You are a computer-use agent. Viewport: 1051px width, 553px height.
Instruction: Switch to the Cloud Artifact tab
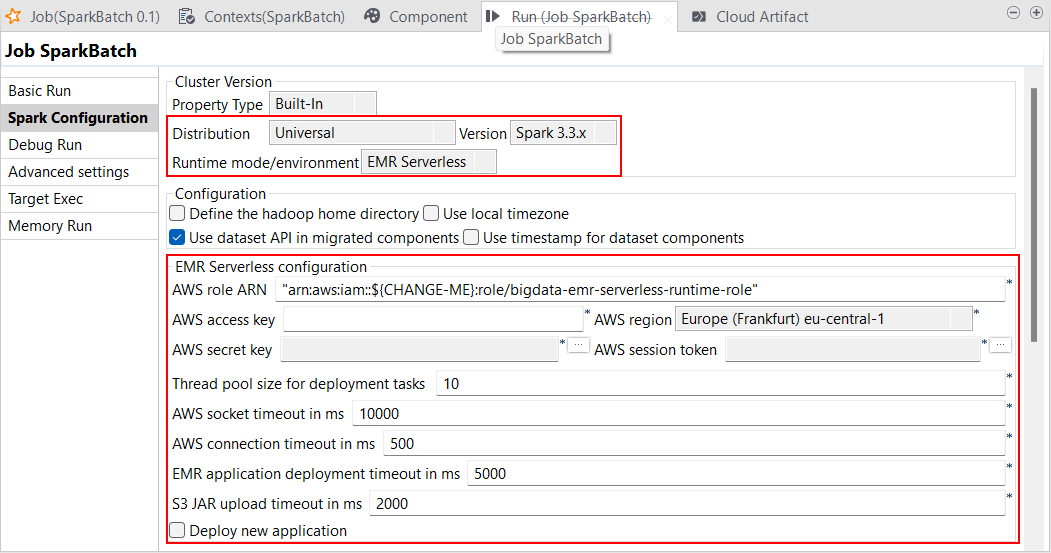[x=762, y=16]
